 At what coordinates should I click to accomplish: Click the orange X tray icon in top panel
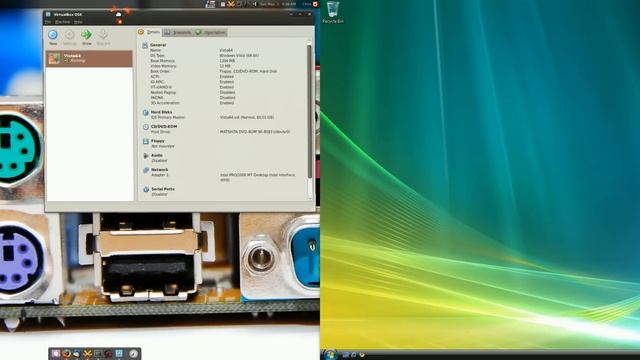coord(231,4)
